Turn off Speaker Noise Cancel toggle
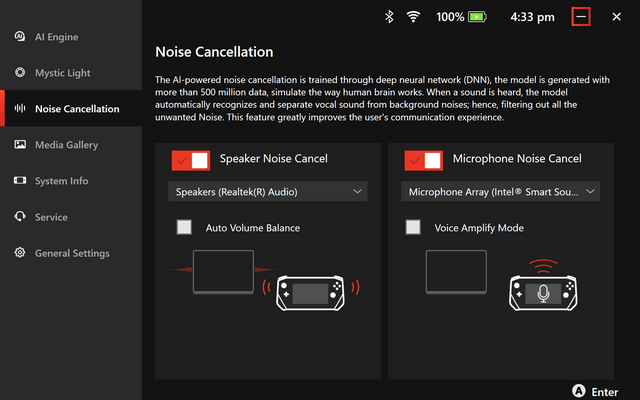Image resolution: width=640 pixels, height=400 pixels. 191,160
